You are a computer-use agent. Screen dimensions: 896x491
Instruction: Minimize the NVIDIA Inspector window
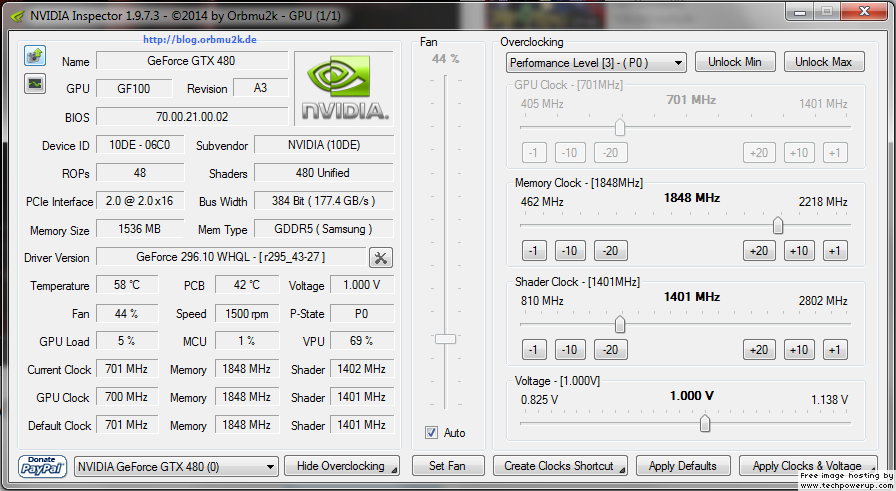tap(800, 12)
